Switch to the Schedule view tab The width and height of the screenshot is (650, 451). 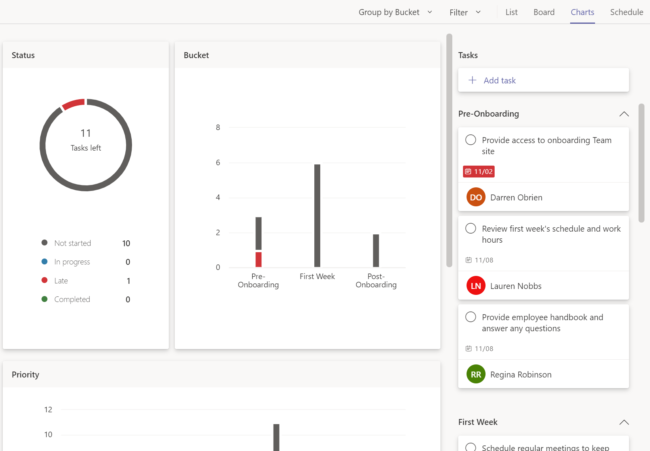[x=626, y=12]
